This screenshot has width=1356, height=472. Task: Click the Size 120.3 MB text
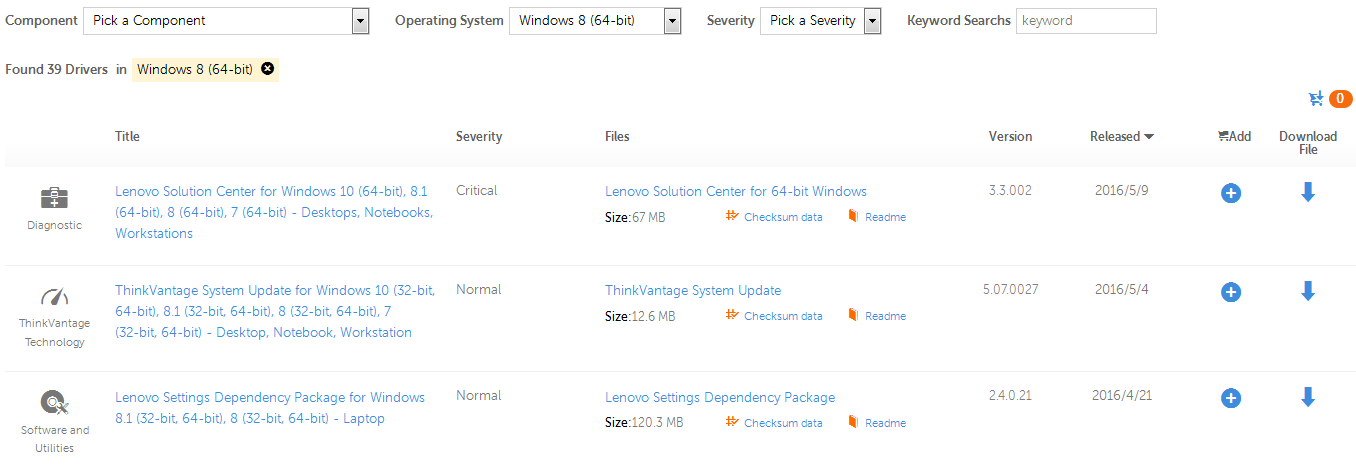[644, 423]
